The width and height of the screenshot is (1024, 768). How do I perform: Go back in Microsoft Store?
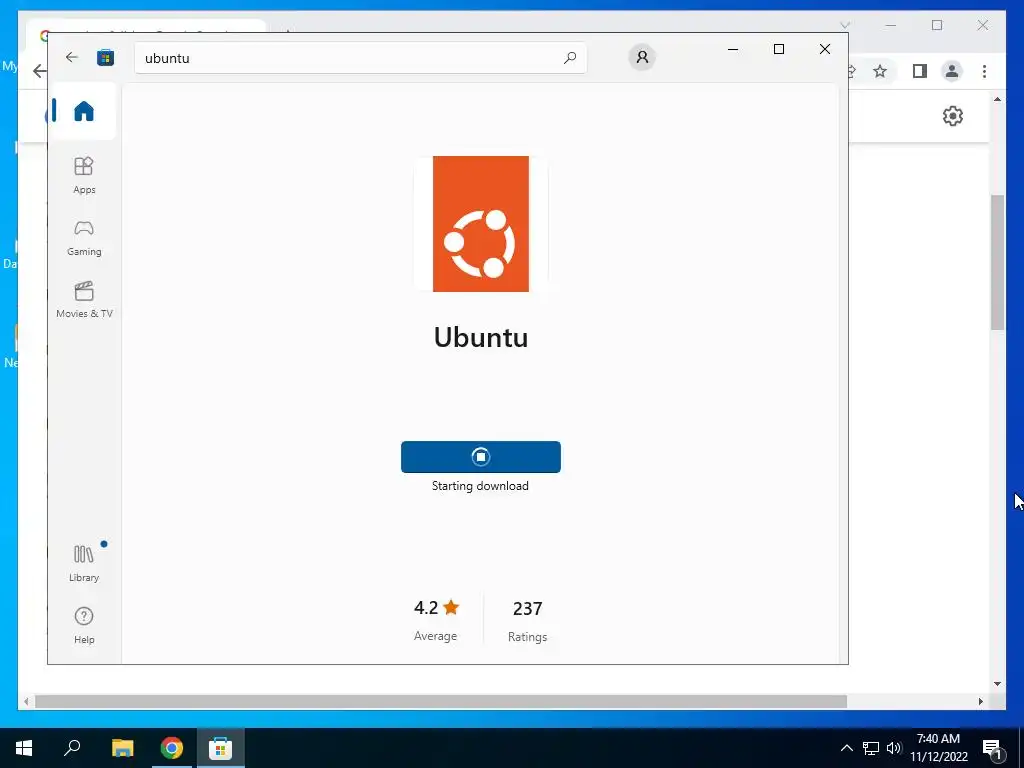[x=72, y=57]
